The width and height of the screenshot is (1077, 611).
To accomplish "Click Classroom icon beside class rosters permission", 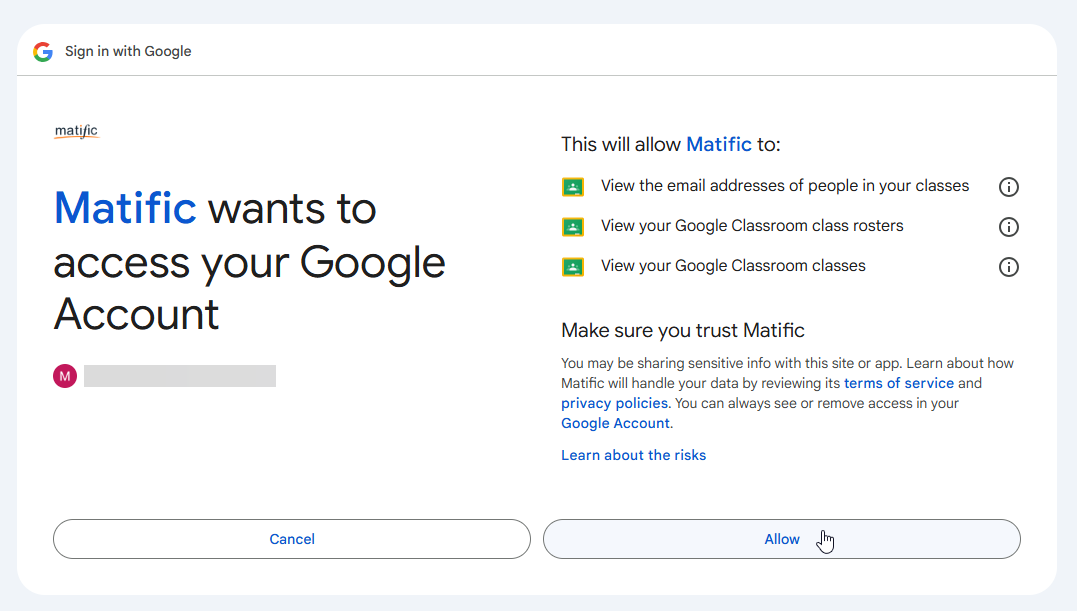I will pyautogui.click(x=573, y=227).
